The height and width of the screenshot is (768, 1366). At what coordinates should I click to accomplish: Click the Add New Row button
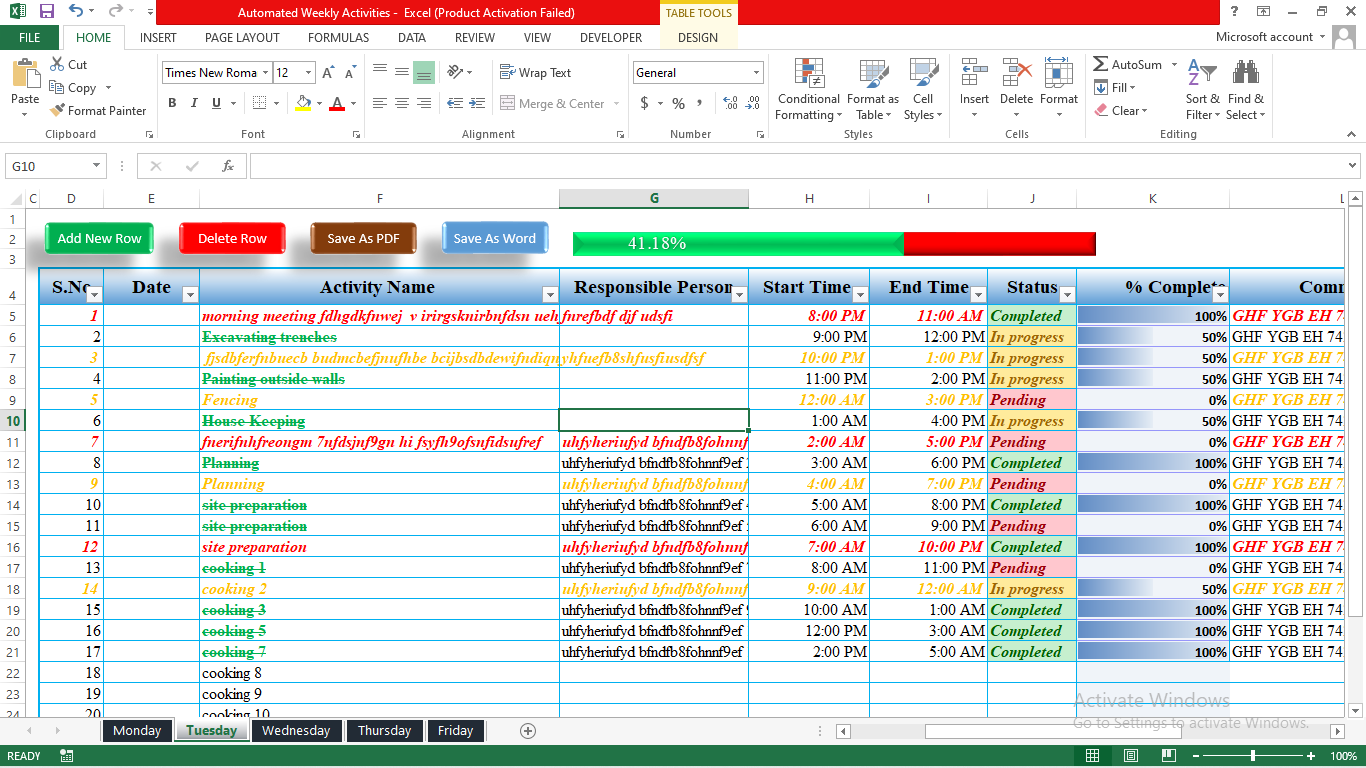pos(99,239)
